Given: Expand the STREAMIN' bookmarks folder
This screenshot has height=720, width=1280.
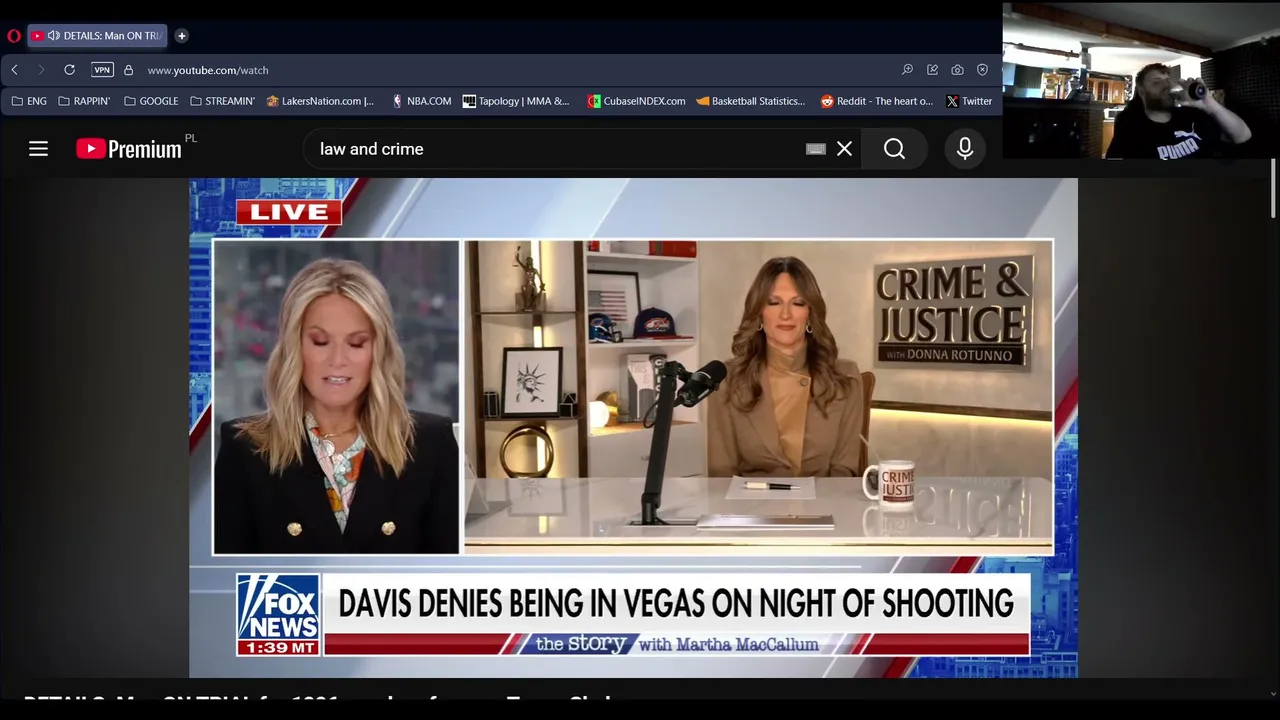Looking at the screenshot, I should tap(222, 101).
